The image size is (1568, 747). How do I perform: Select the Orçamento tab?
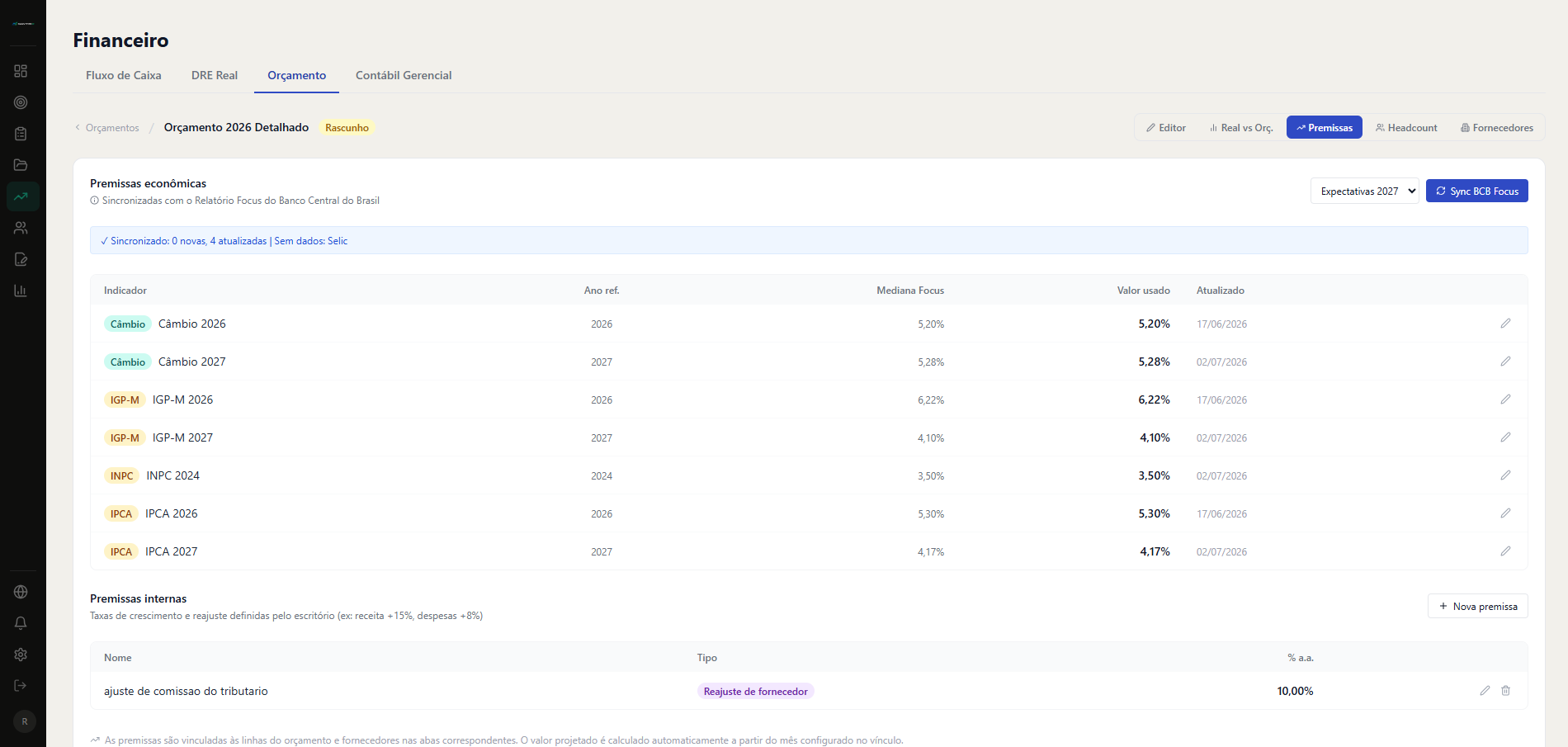(296, 75)
